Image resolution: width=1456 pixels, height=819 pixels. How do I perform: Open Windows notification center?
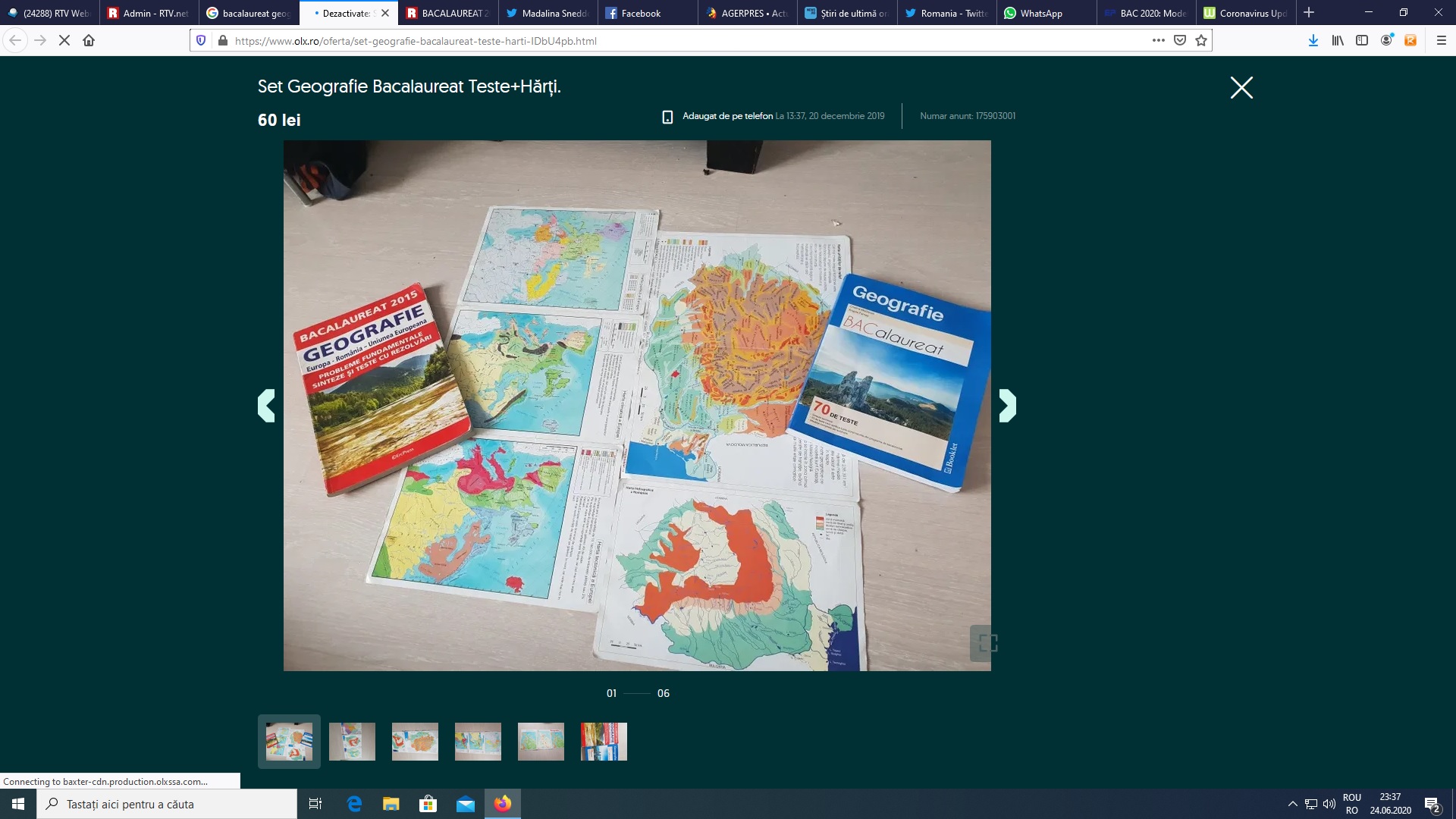pyautogui.click(x=1432, y=804)
